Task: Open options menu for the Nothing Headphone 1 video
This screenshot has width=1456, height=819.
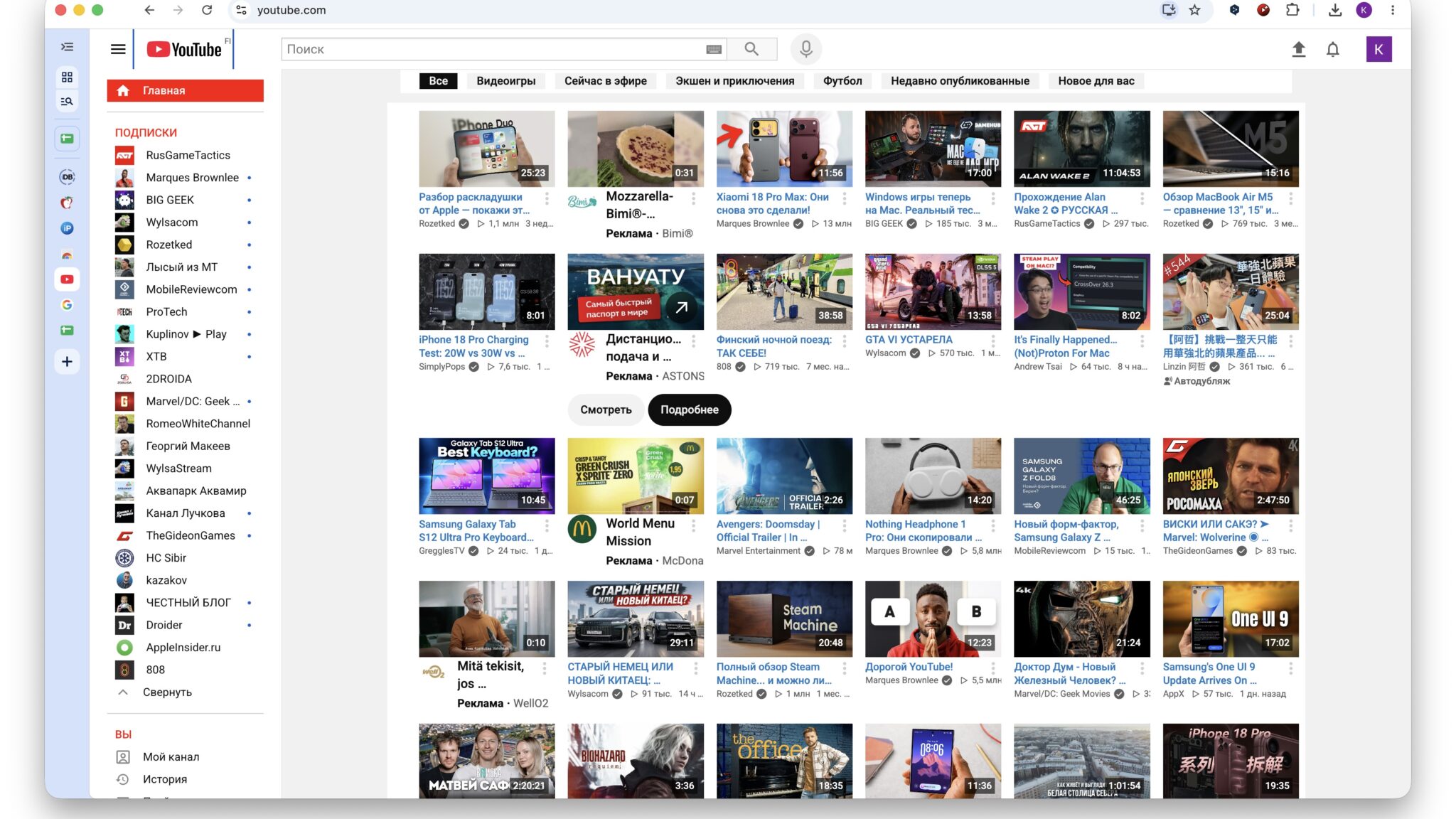Action: coord(993,525)
